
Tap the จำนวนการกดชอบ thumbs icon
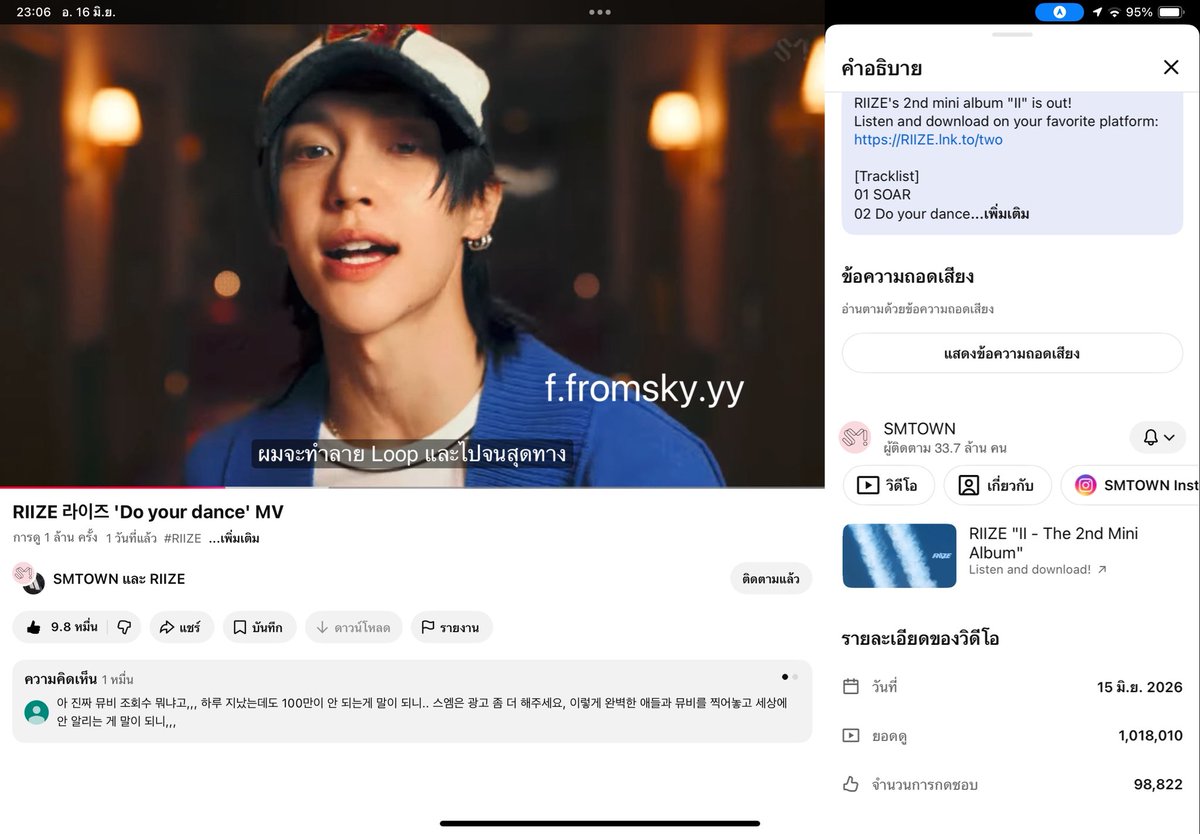(851, 784)
